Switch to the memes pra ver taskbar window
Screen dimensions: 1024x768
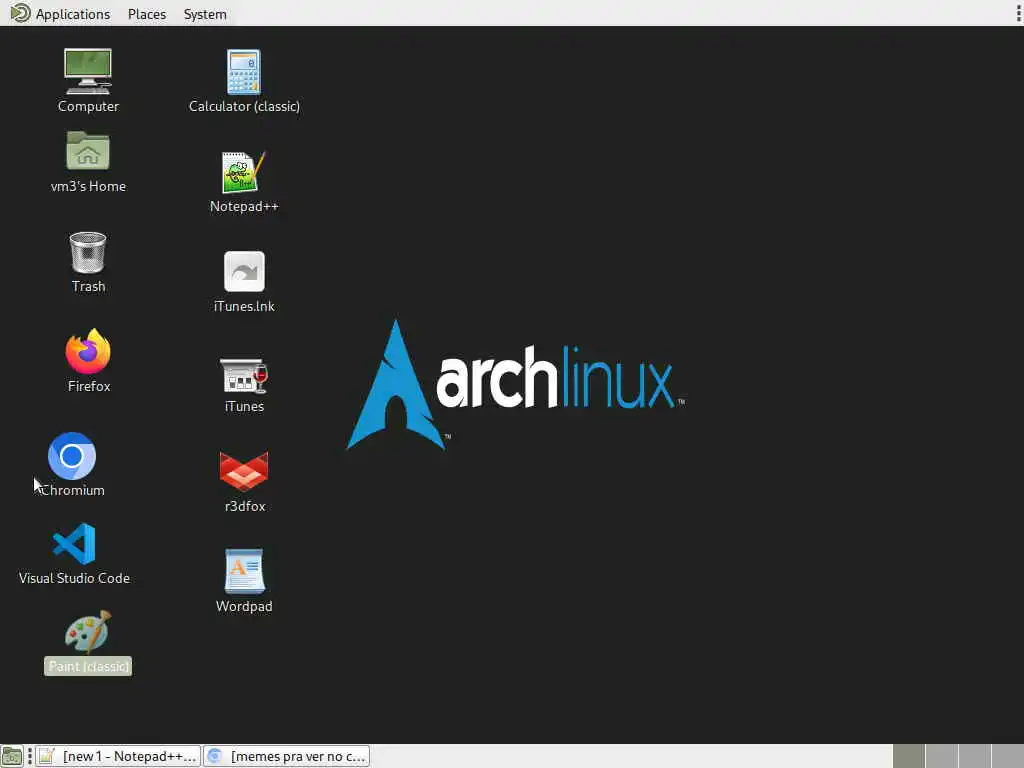pos(287,756)
